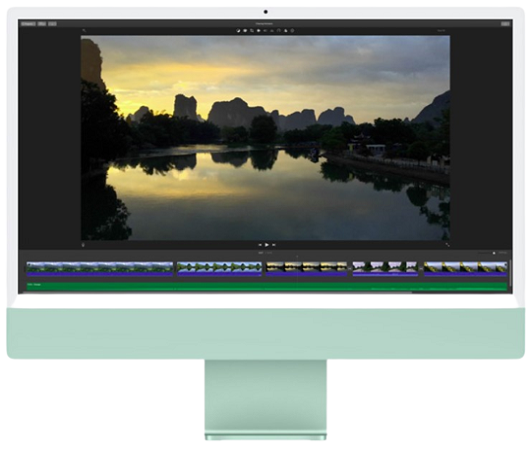This screenshot has width=530, height=450.
Task: Open the Color Balance adjustment tool
Action: pyautogui.click(x=238, y=30)
